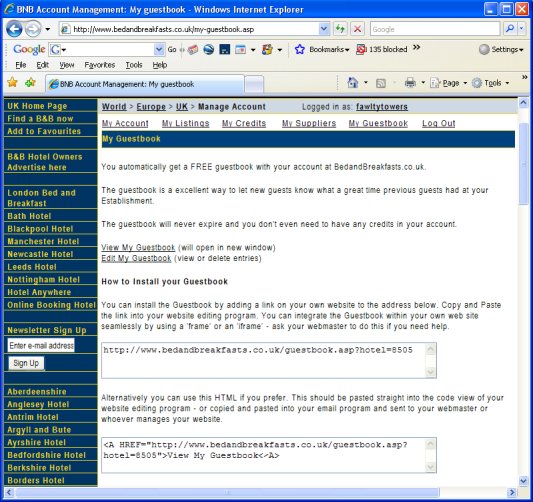Image resolution: width=533 pixels, height=502 pixels.
Task: Open the search provider dropdown arrow
Action: pyautogui.click(x=522, y=29)
